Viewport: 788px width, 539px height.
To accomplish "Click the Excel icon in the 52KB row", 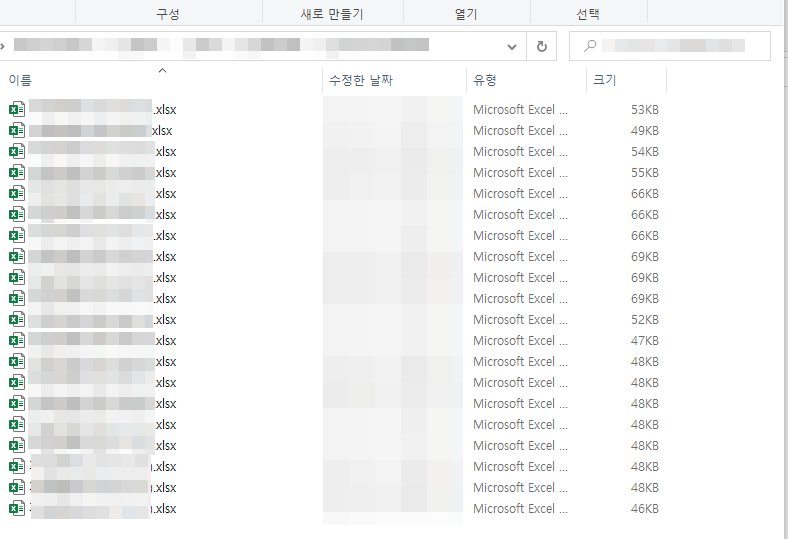I will tap(17, 319).
